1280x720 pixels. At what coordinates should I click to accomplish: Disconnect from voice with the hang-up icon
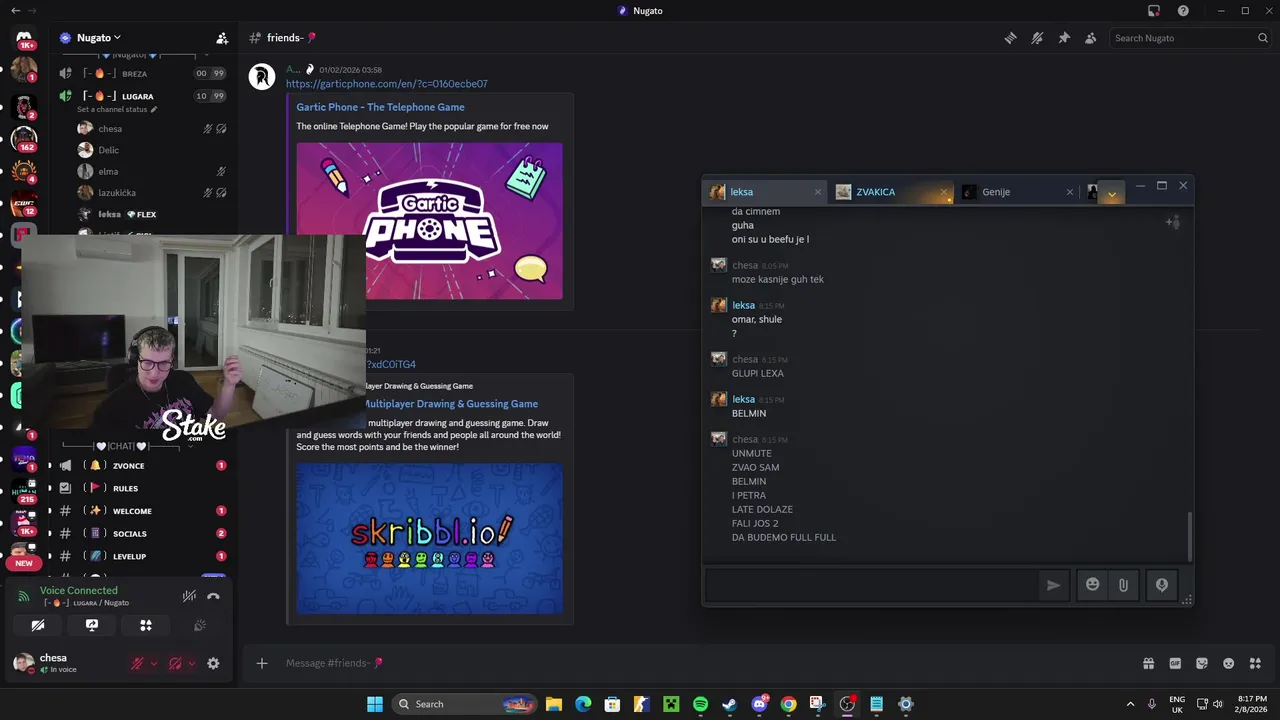click(x=213, y=596)
